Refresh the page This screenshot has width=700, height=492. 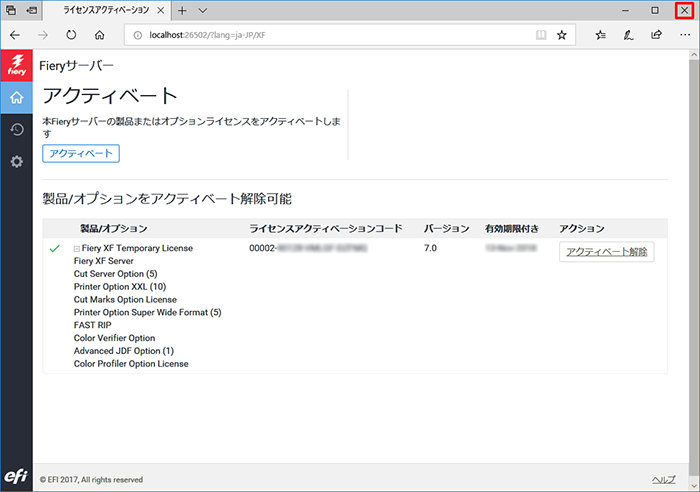(x=71, y=35)
